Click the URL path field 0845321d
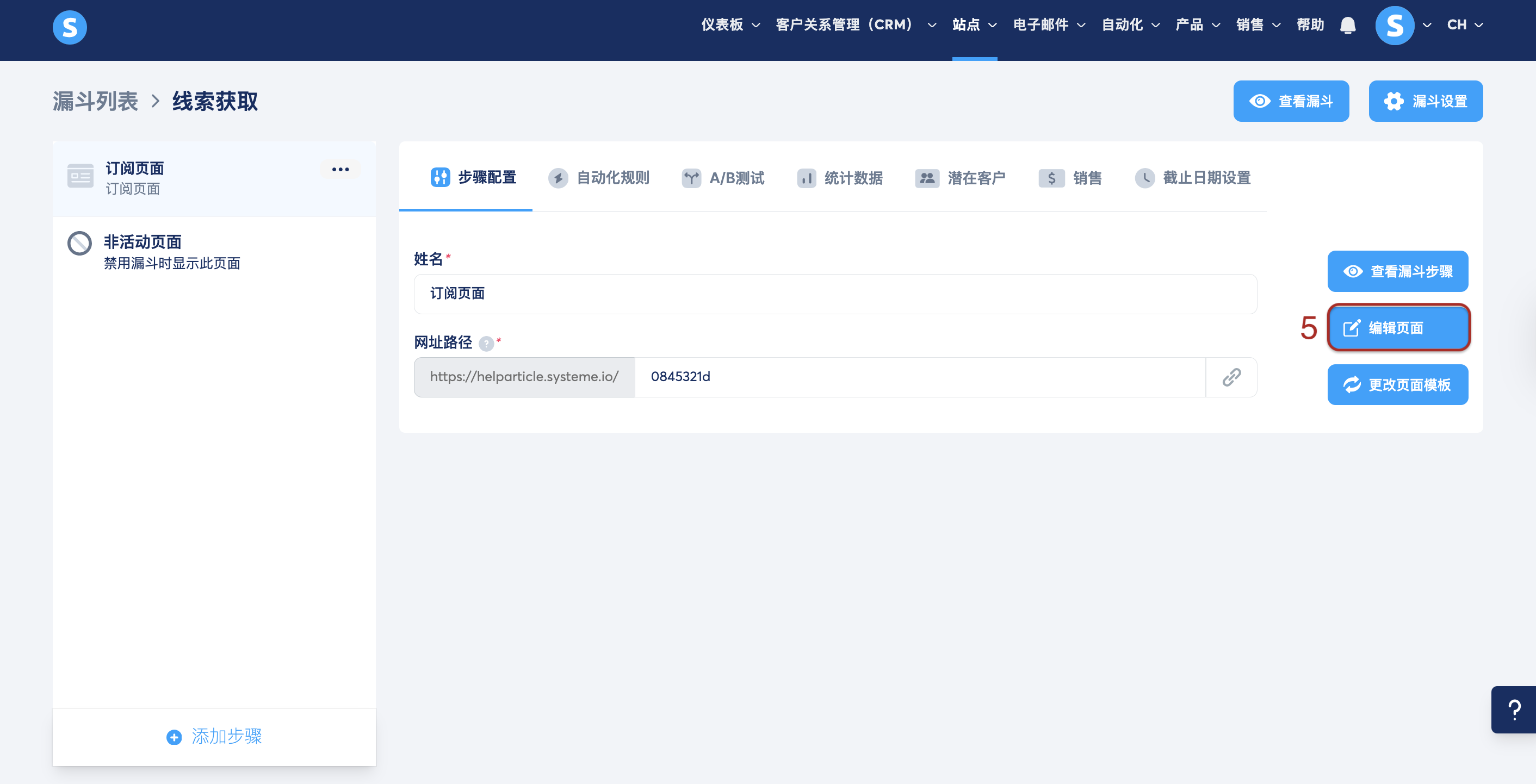 919,377
